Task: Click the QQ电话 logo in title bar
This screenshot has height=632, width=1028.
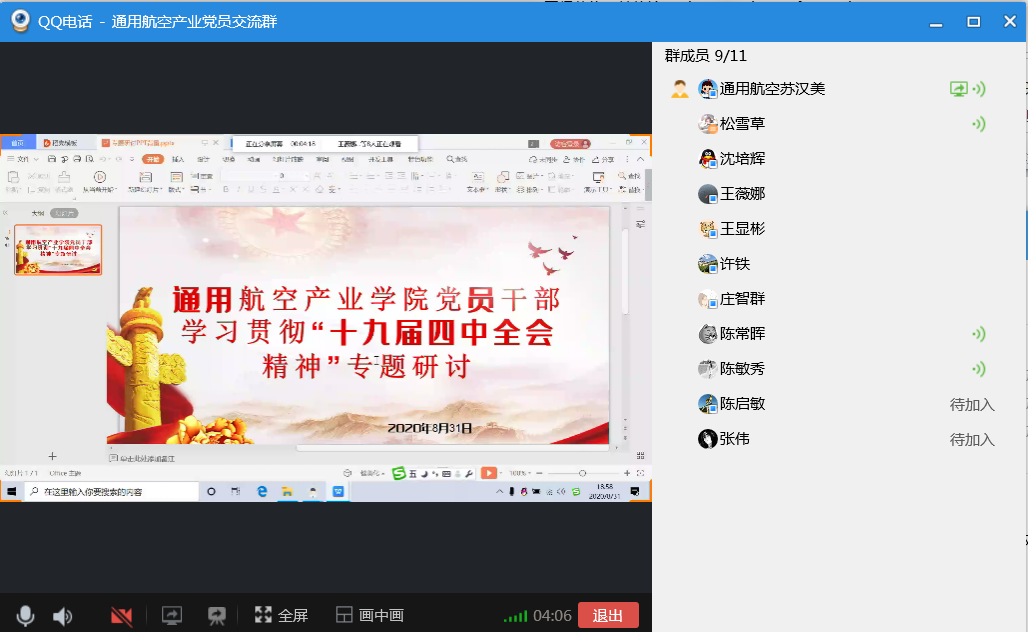Action: click(x=19, y=21)
